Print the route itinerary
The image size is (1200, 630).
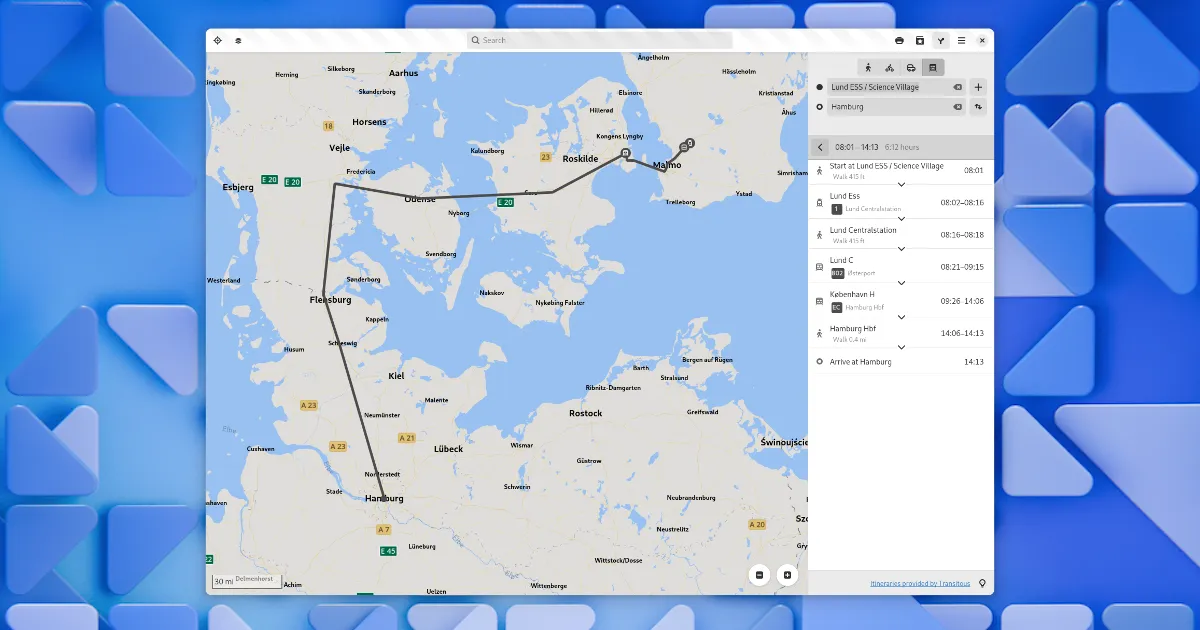click(x=899, y=41)
